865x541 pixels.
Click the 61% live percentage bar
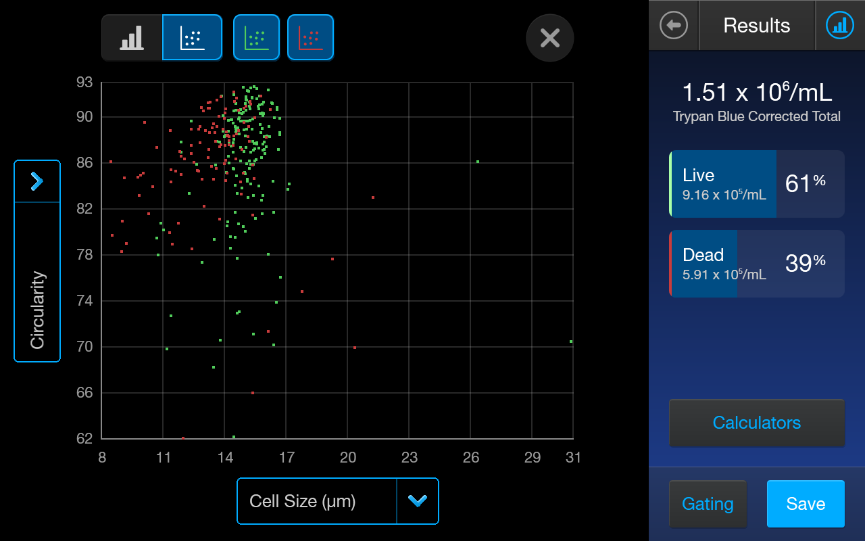pyautogui.click(x=808, y=183)
